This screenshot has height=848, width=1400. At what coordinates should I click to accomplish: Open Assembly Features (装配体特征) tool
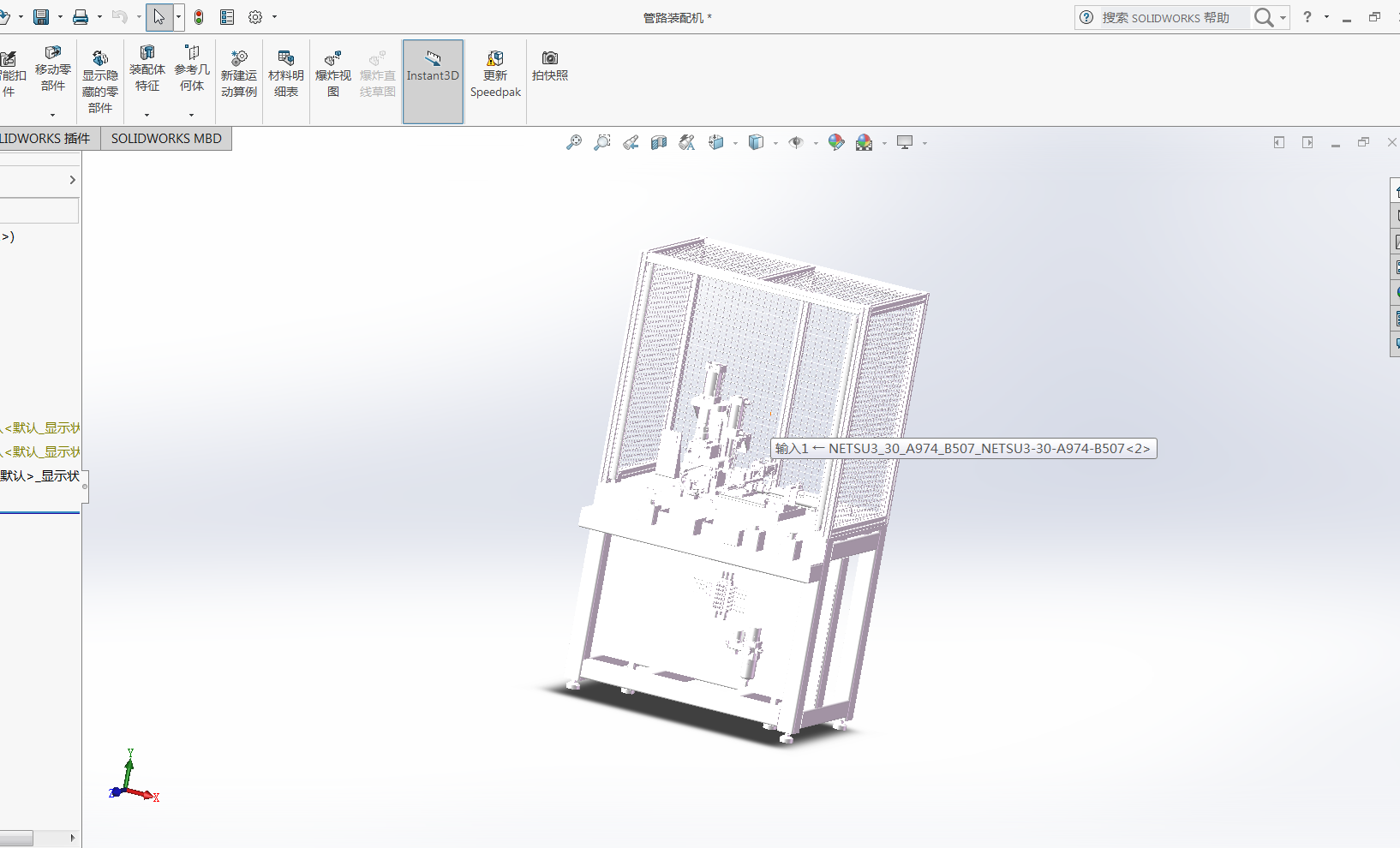pos(147,69)
